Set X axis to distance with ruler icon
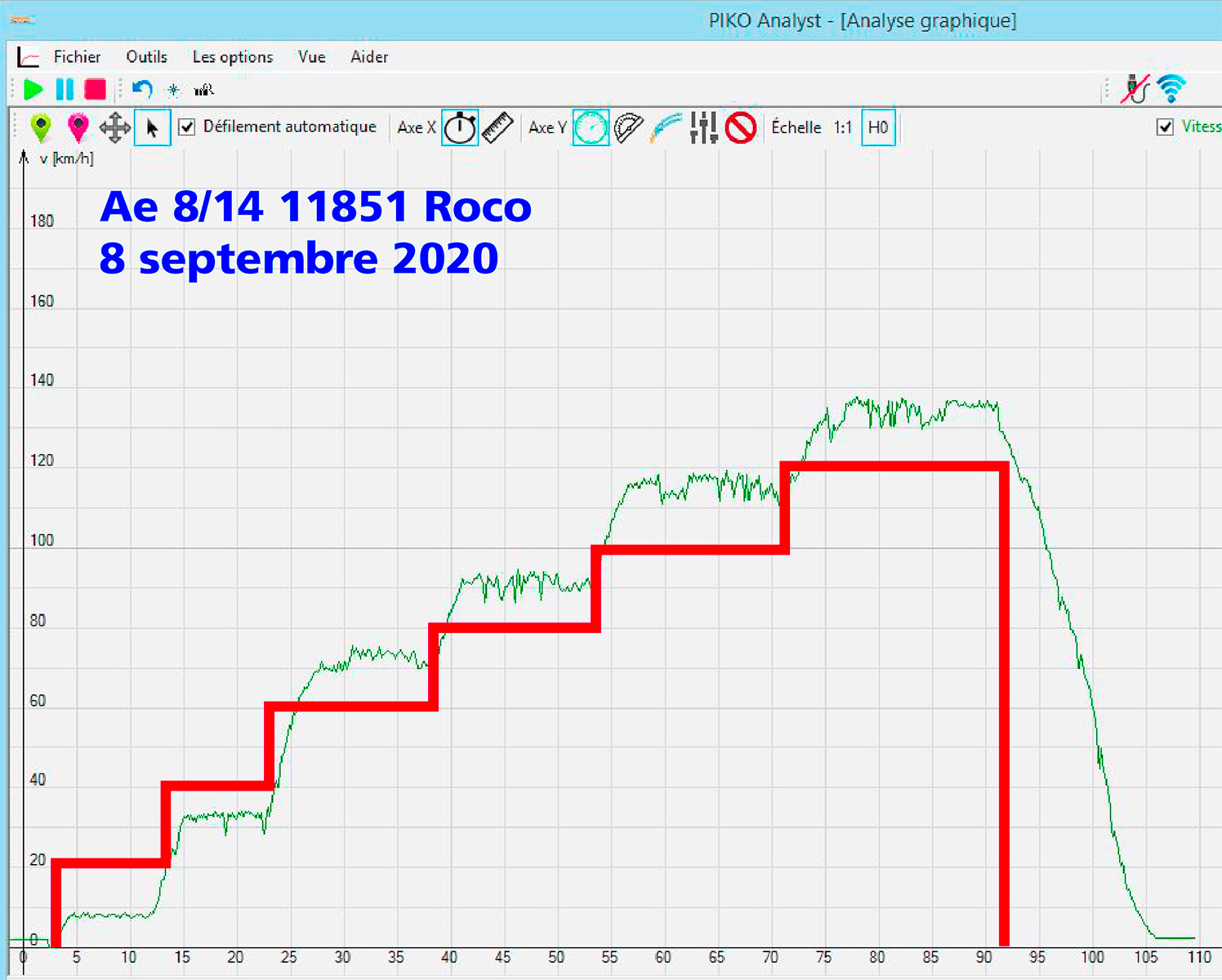The image size is (1222, 980). coord(497,127)
